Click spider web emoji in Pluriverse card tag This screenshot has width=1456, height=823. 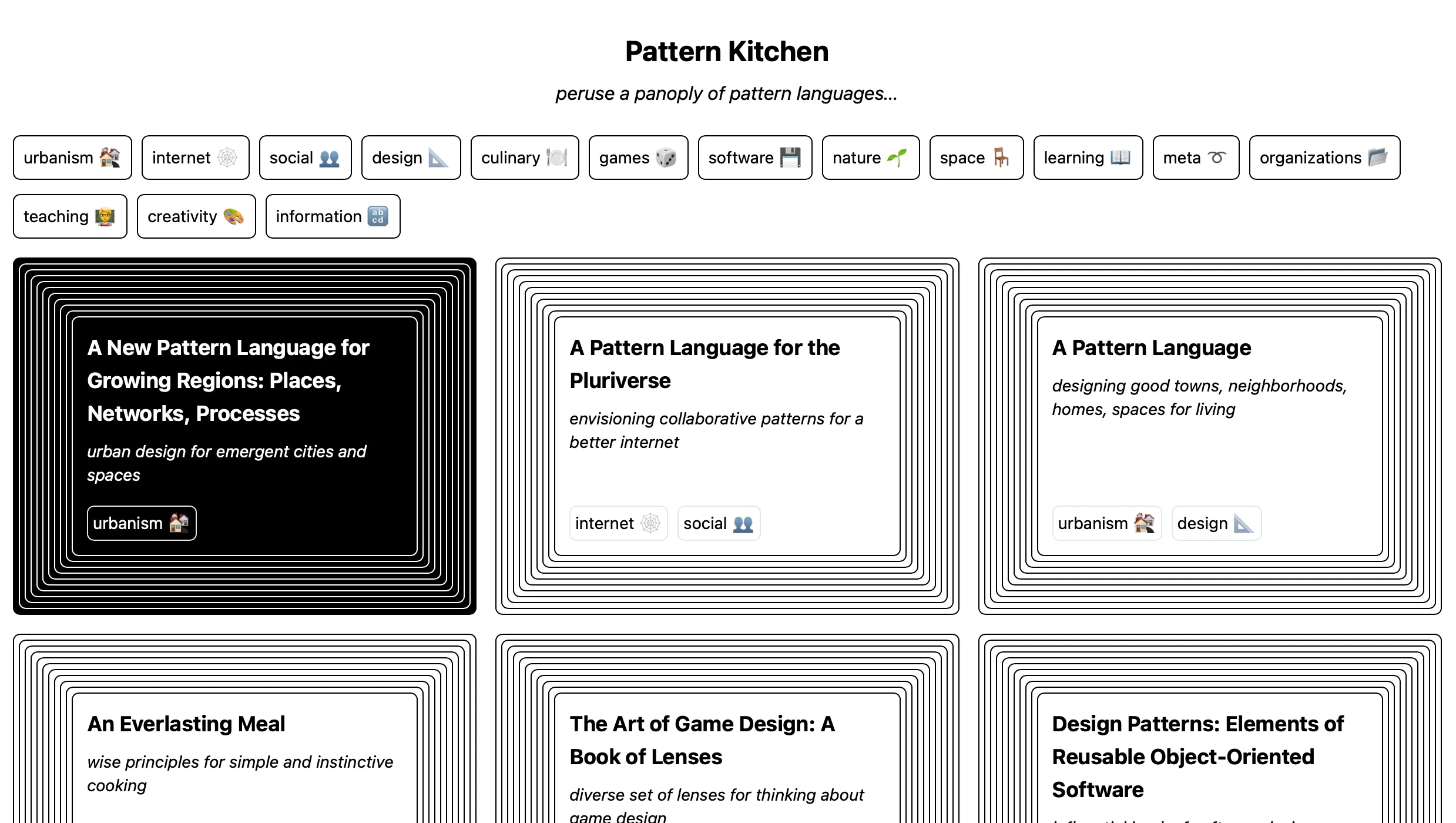click(650, 523)
